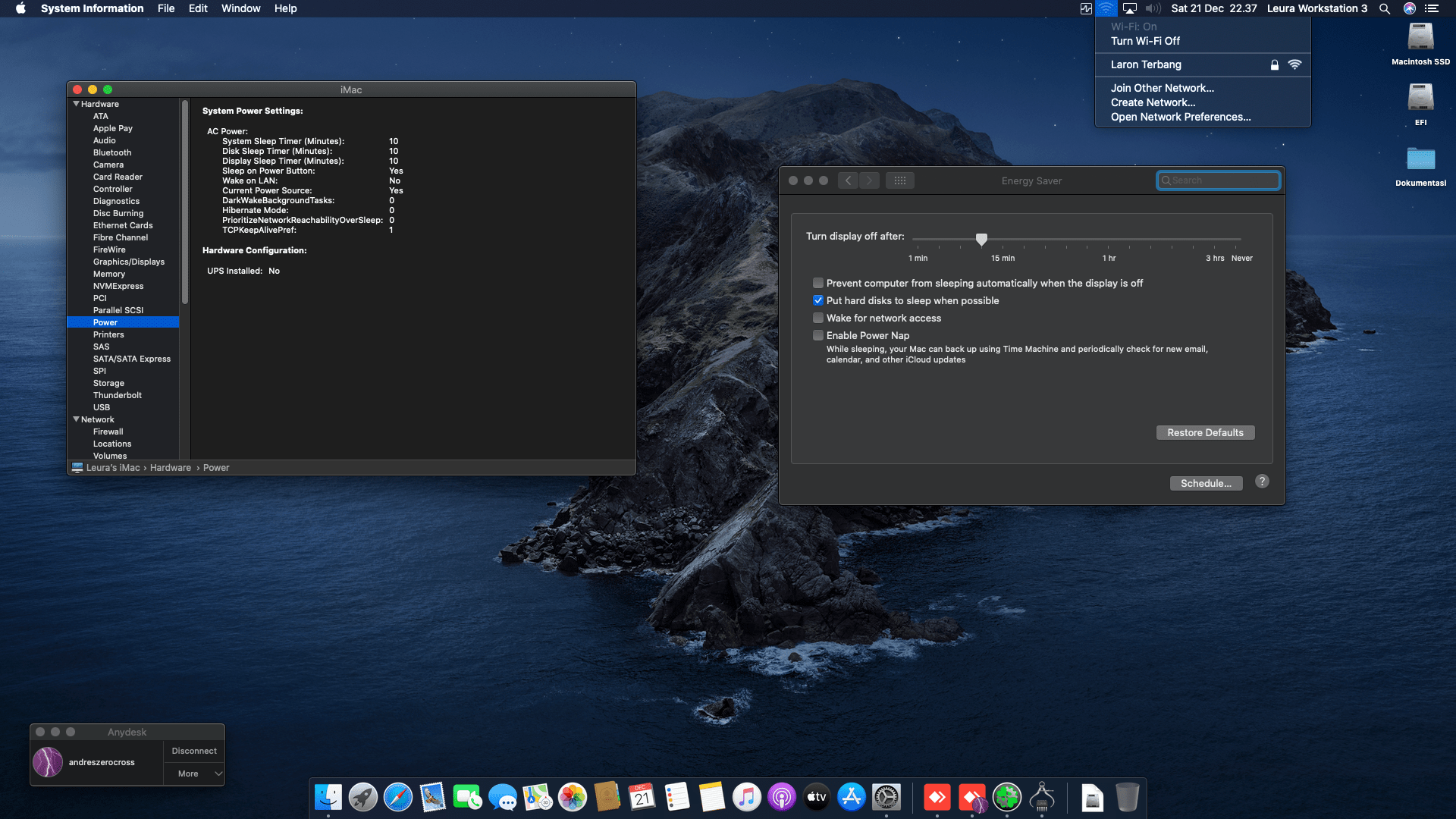
Task: Launch App Store from the dock
Action: tap(851, 797)
